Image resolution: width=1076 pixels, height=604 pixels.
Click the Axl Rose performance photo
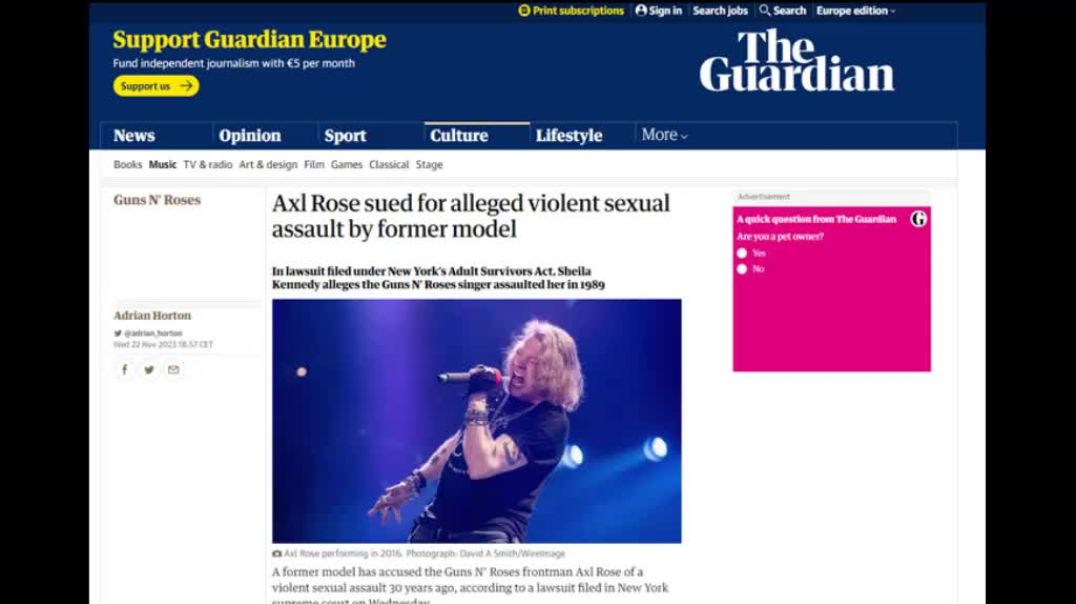pos(477,421)
